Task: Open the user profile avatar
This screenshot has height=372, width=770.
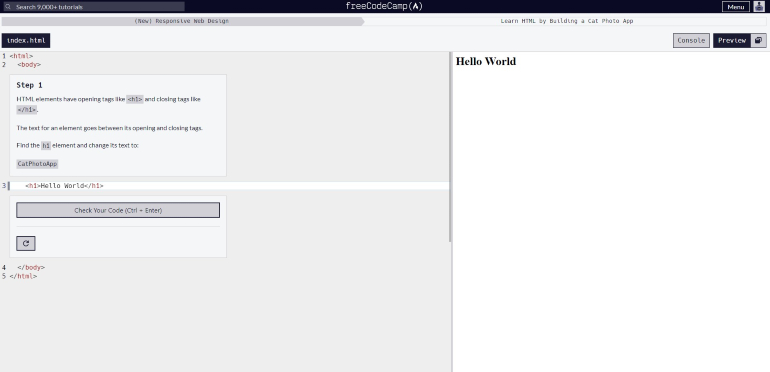Action: (759, 6)
